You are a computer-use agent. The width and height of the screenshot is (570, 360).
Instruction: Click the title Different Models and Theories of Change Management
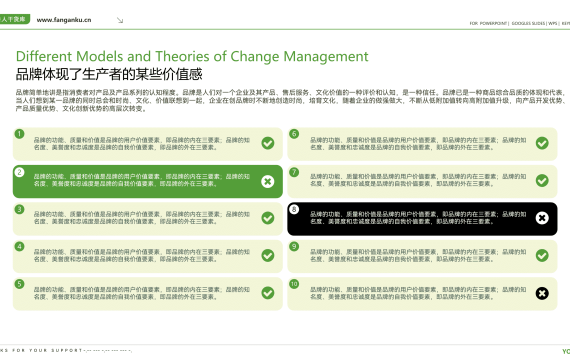(192, 56)
